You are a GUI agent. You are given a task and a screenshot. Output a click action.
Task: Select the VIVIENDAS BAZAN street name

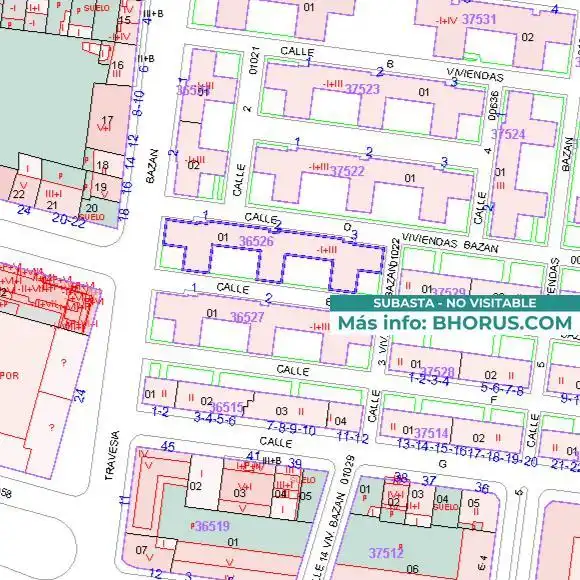tap(450, 243)
